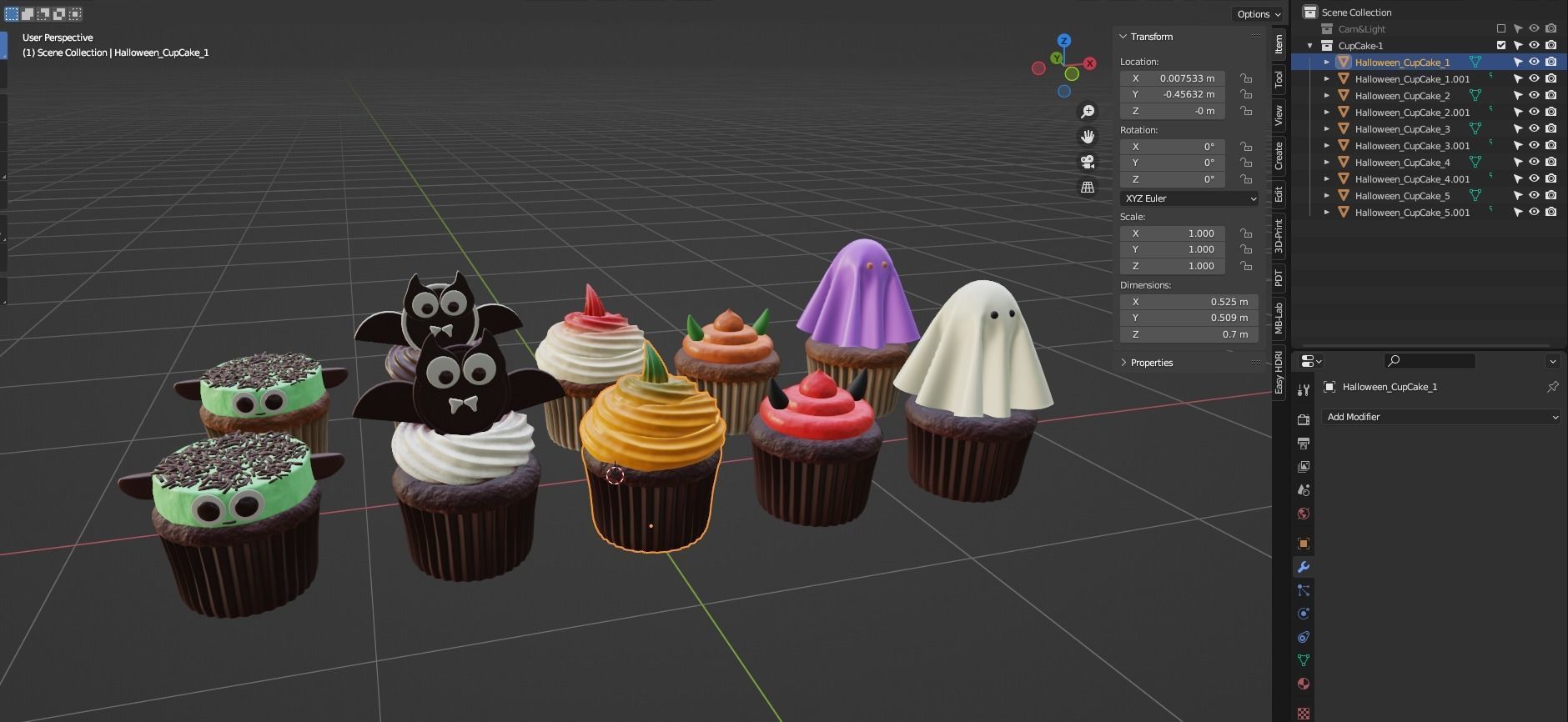Image resolution: width=1568 pixels, height=722 pixels.
Task: Click the viewport zoom magnifier icon
Action: 1088,111
